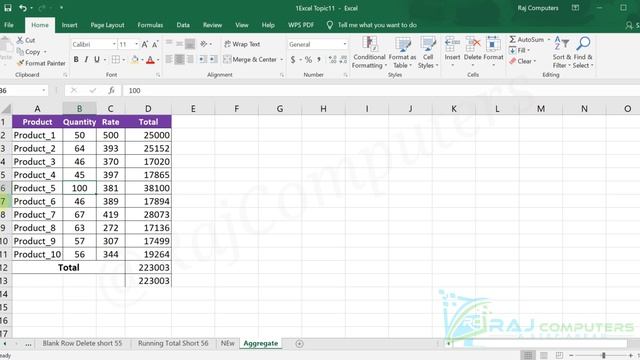Click the Select All corner triangle
Viewport: 640px width, 360px height.
(x=6, y=109)
